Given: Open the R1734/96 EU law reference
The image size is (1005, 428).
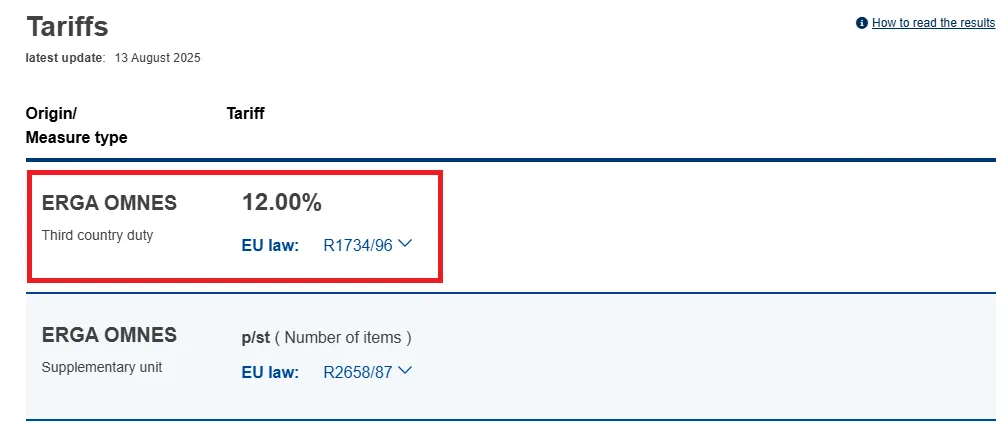Looking at the screenshot, I should (357, 244).
